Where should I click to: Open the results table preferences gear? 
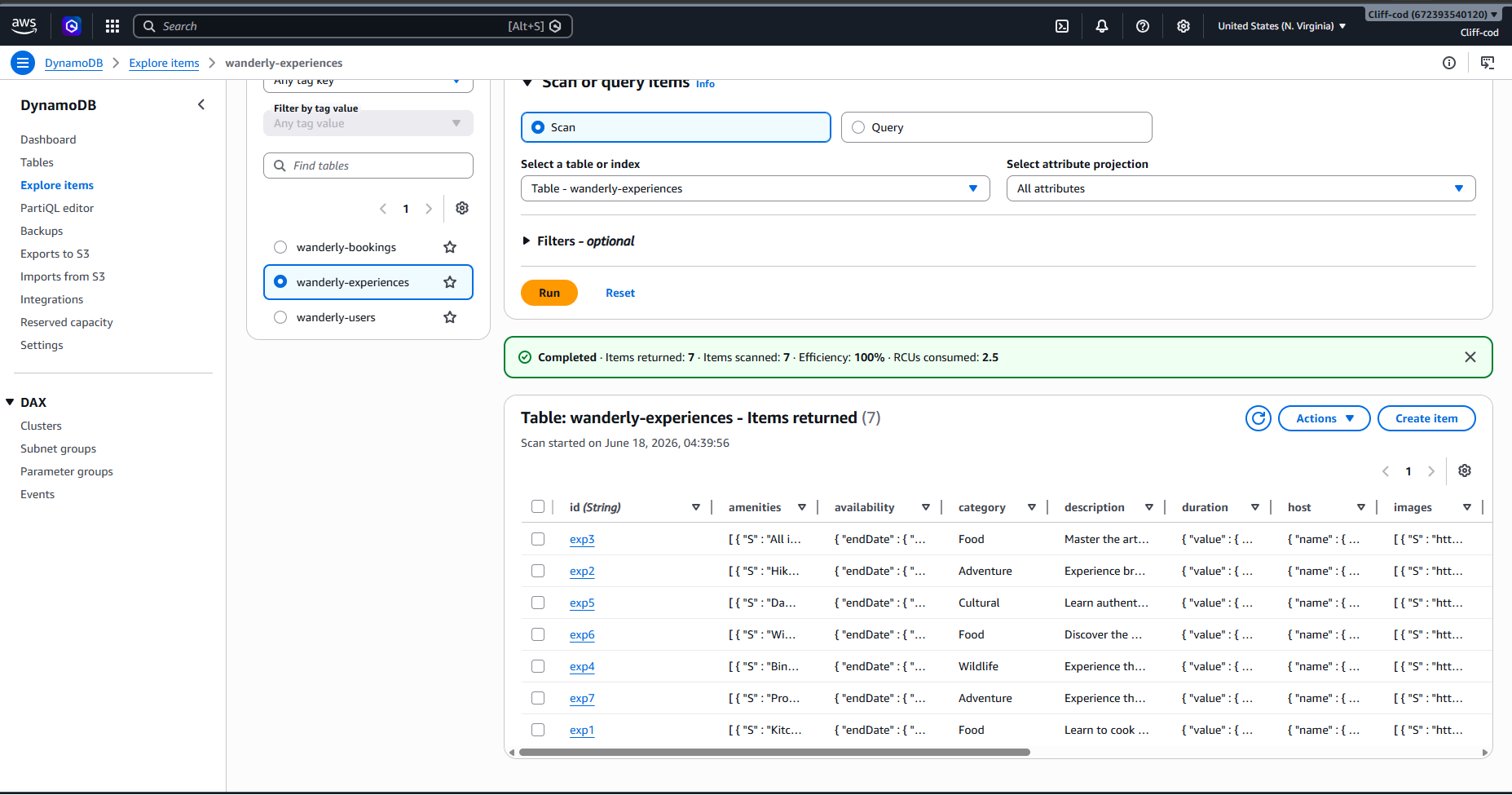[x=1465, y=470]
